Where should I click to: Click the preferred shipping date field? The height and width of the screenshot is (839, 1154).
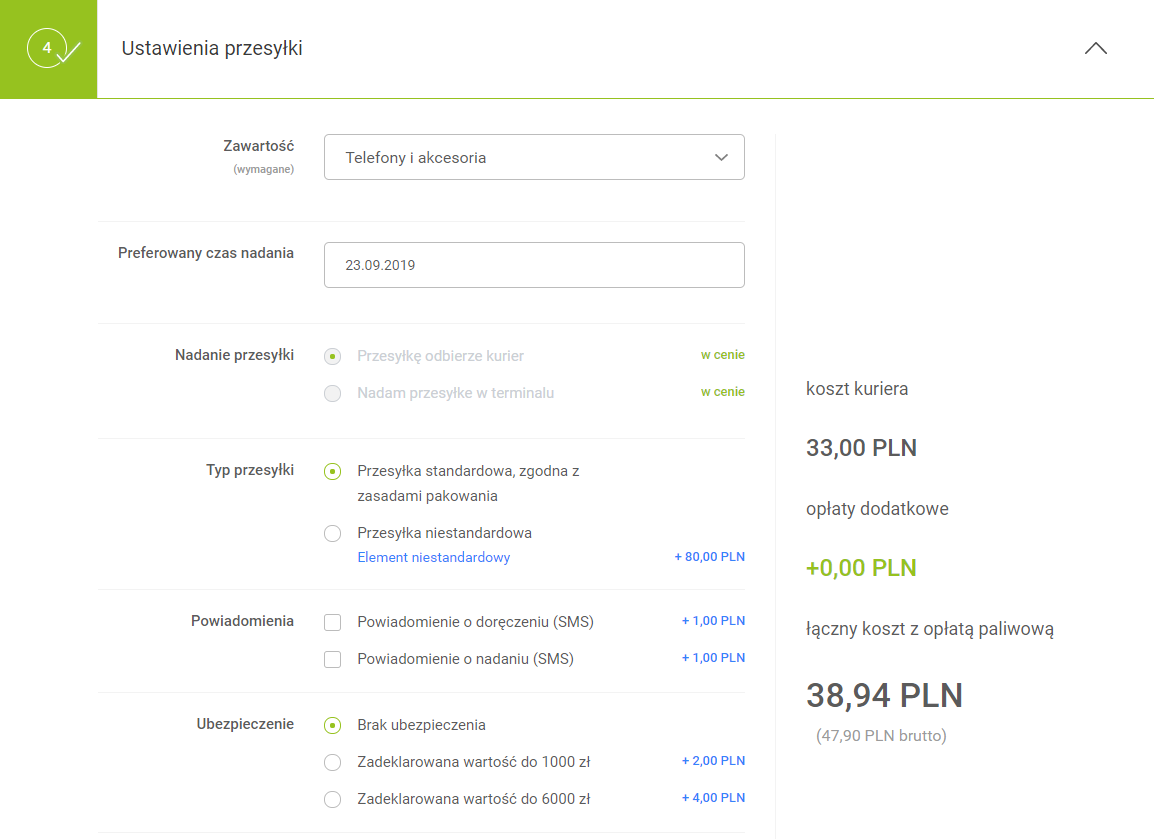pos(534,265)
